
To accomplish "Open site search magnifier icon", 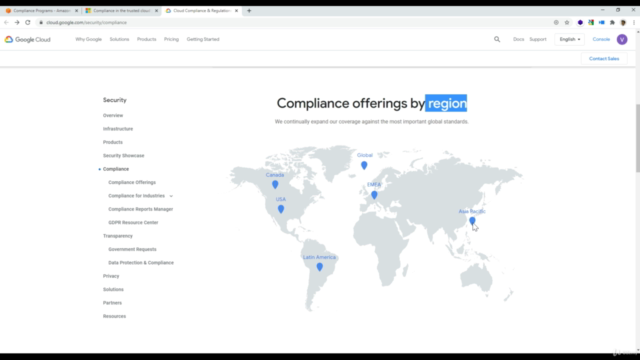I will (497, 39).
